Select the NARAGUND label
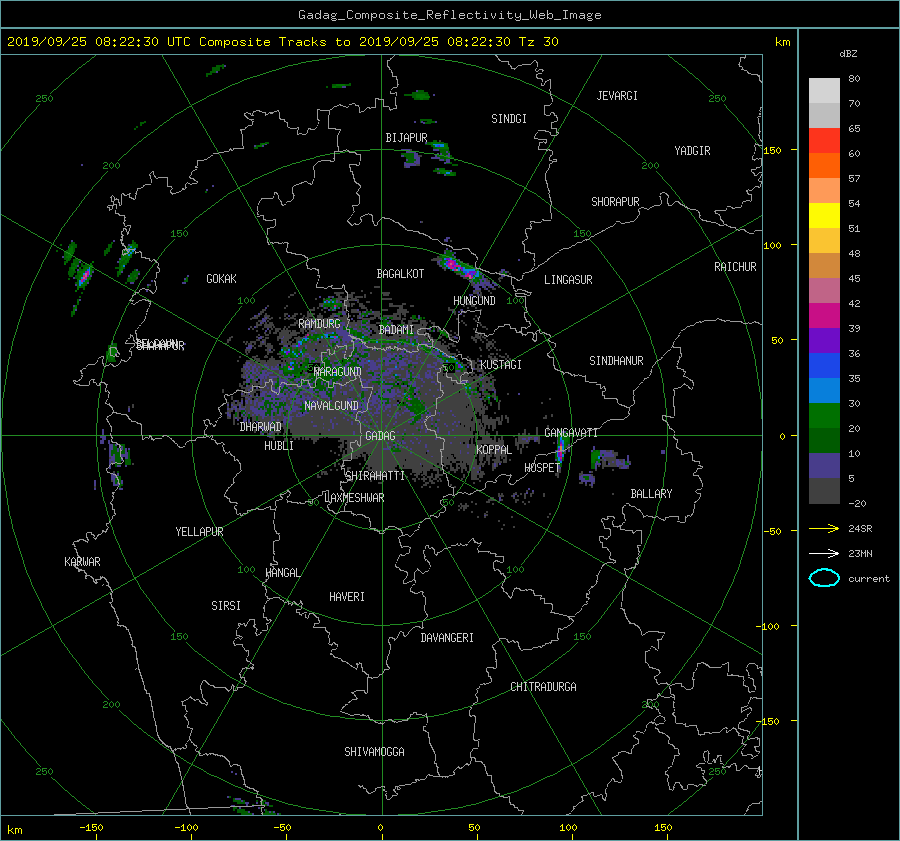The image size is (900, 841). (338, 372)
